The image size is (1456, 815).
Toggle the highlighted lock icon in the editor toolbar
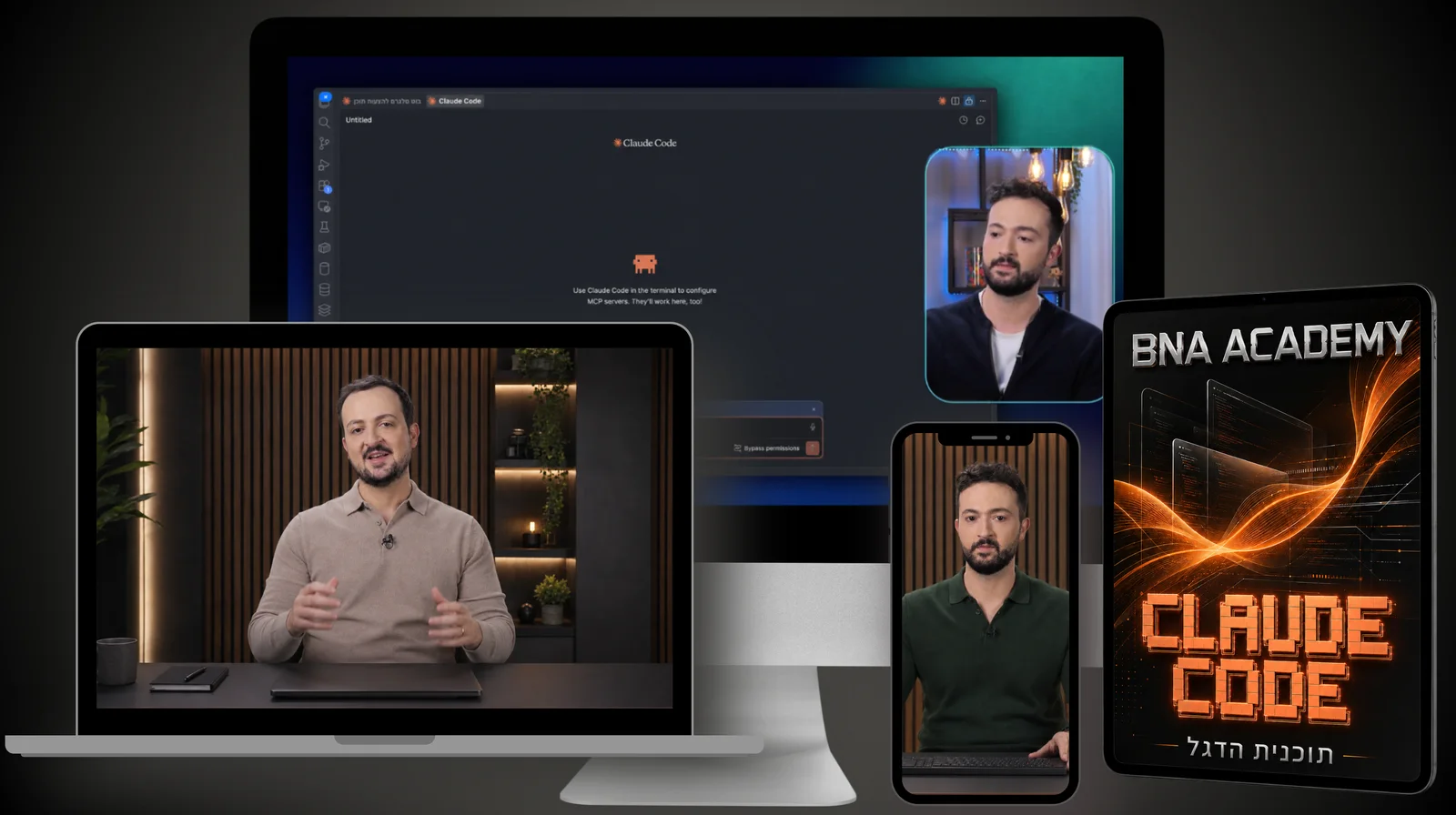point(969,101)
